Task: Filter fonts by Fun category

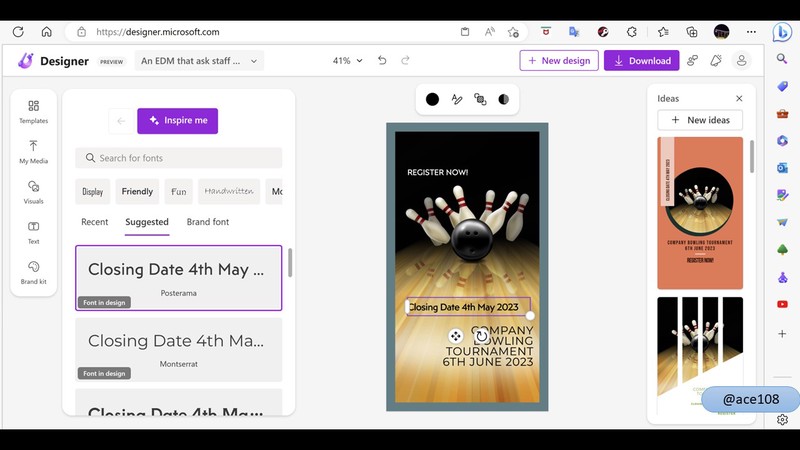Action: coord(179,191)
